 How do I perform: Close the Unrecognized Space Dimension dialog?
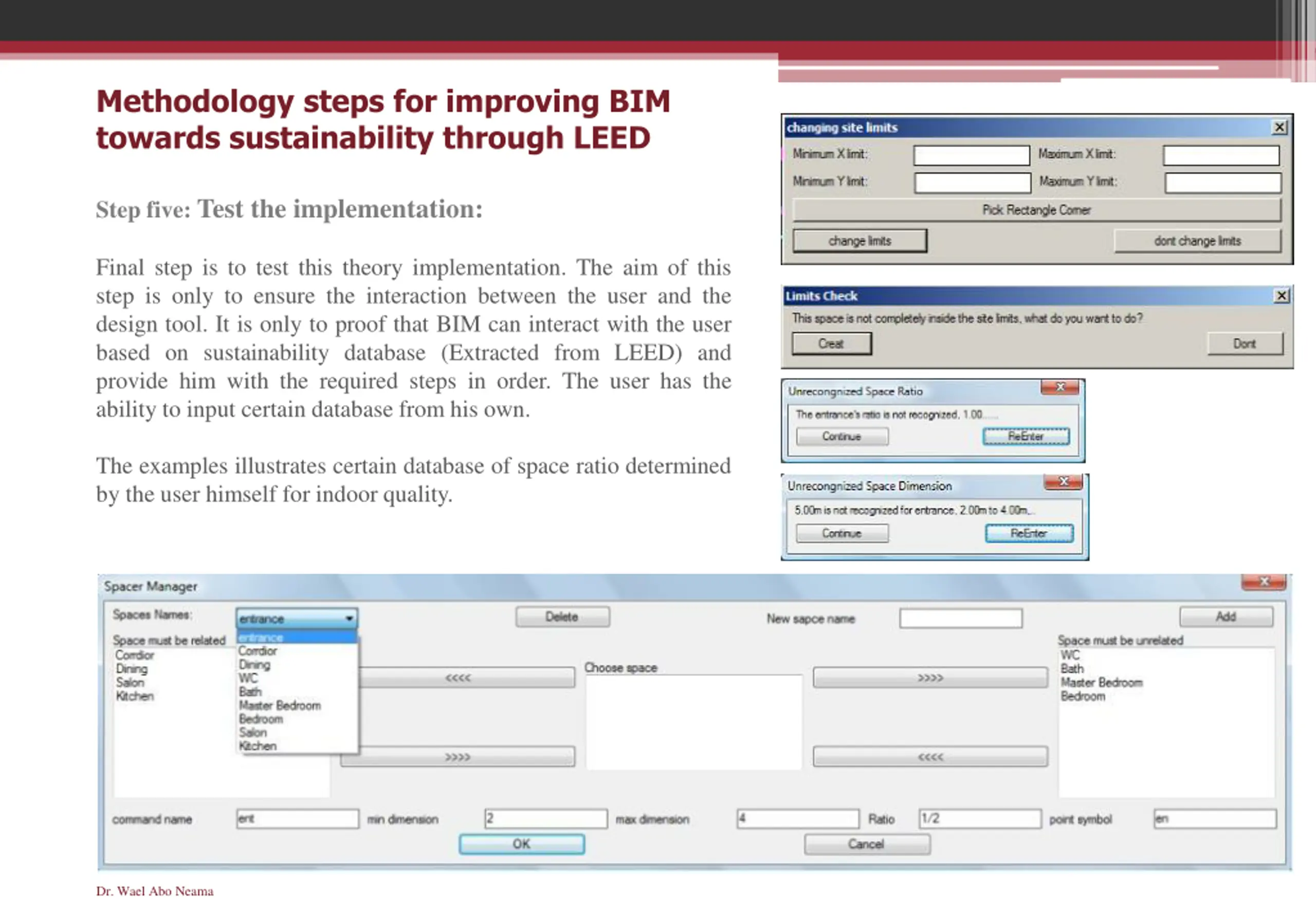click(x=1063, y=482)
